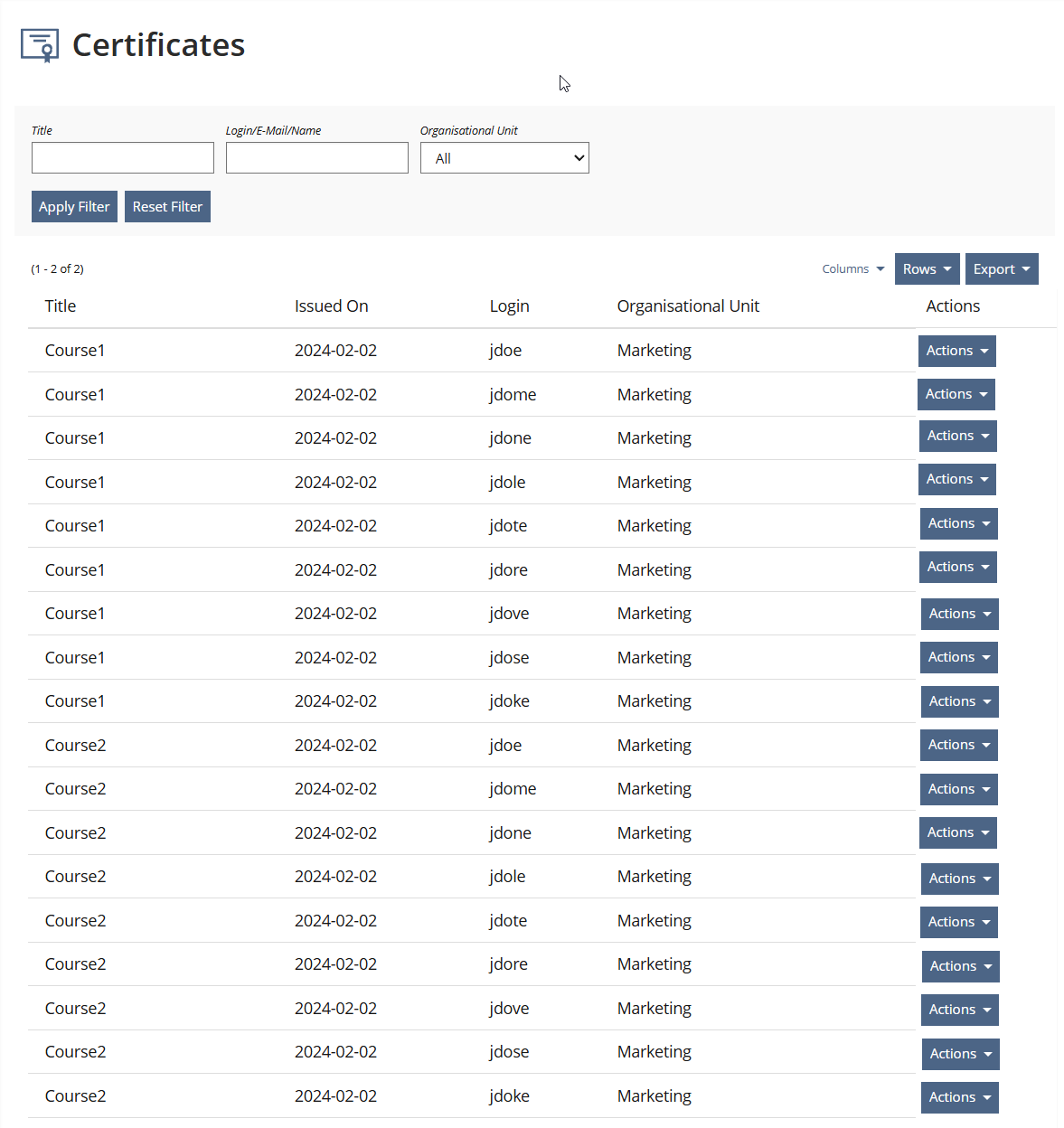Show Actions for Course2 jdoe row

pyautogui.click(x=958, y=745)
